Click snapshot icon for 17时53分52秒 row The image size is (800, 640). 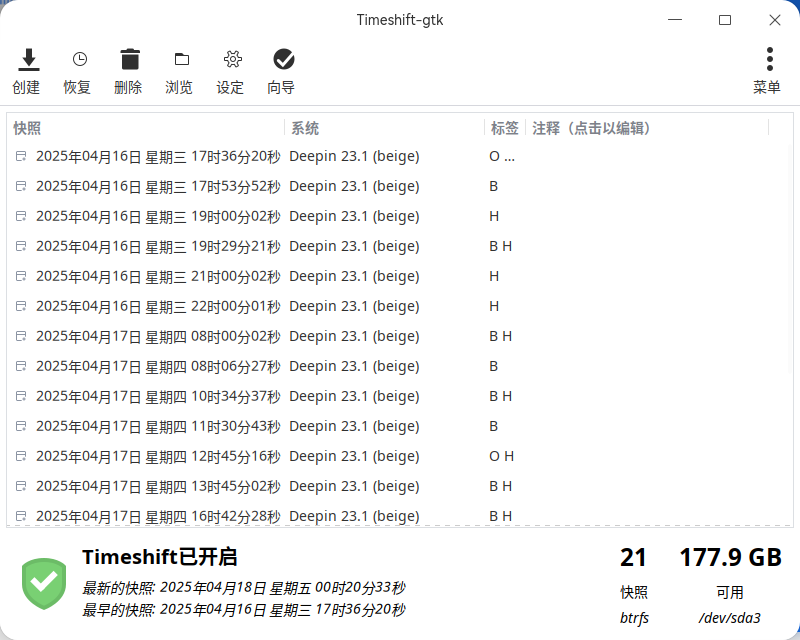pyautogui.click(x=21, y=186)
